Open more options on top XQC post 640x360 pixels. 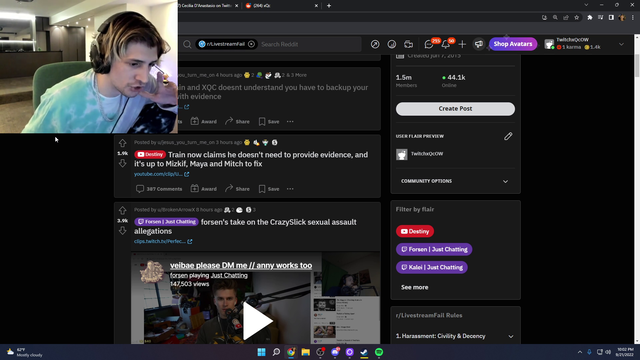point(290,122)
